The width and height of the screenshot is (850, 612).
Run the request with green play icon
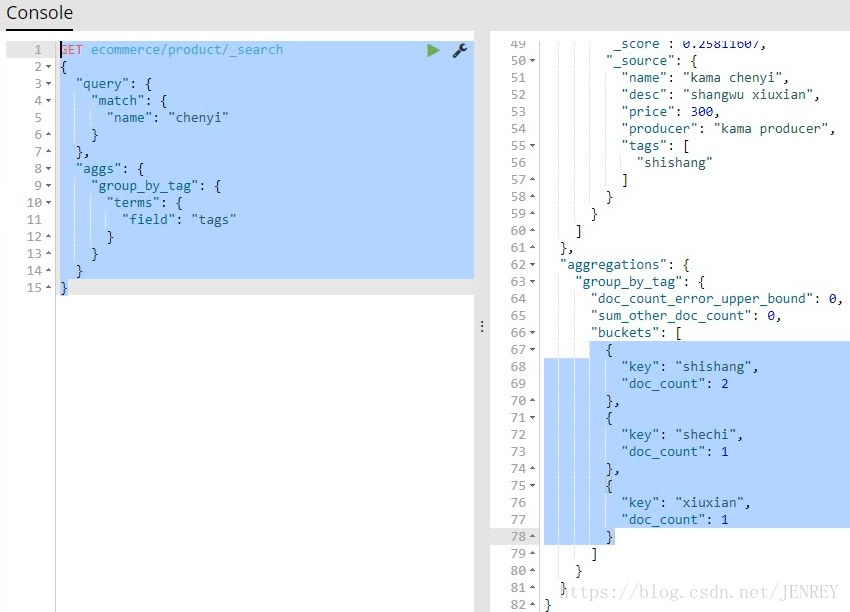(x=433, y=50)
